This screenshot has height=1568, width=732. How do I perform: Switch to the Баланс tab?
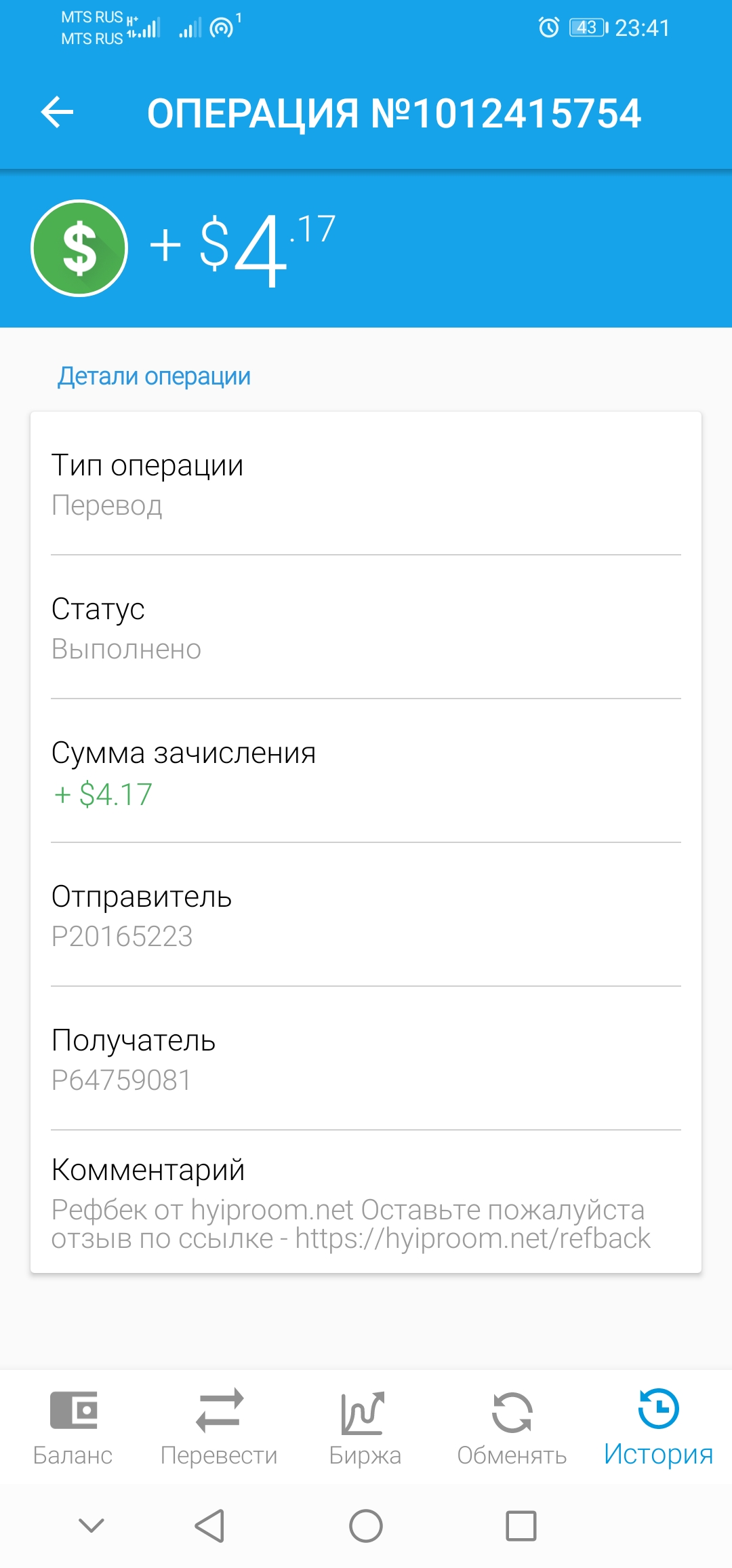pyautogui.click(x=73, y=1455)
